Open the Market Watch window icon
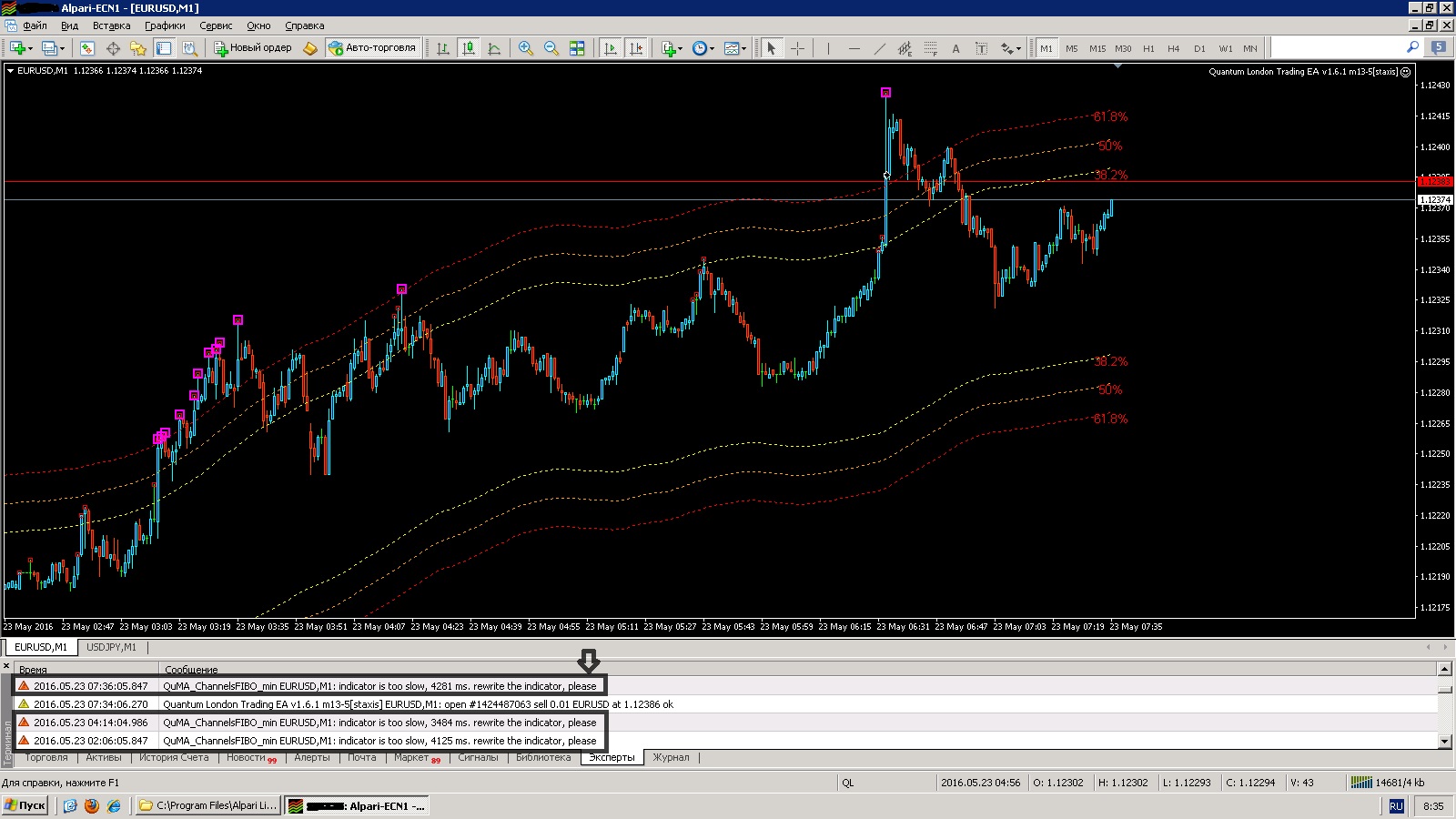This screenshot has width=1456, height=819. tap(86, 48)
